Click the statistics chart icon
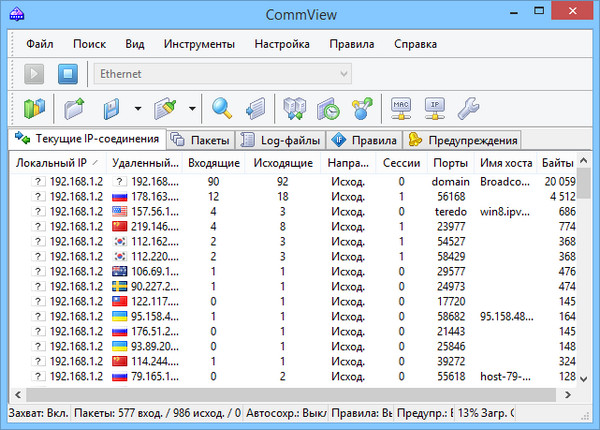 pyautogui.click(x=35, y=107)
